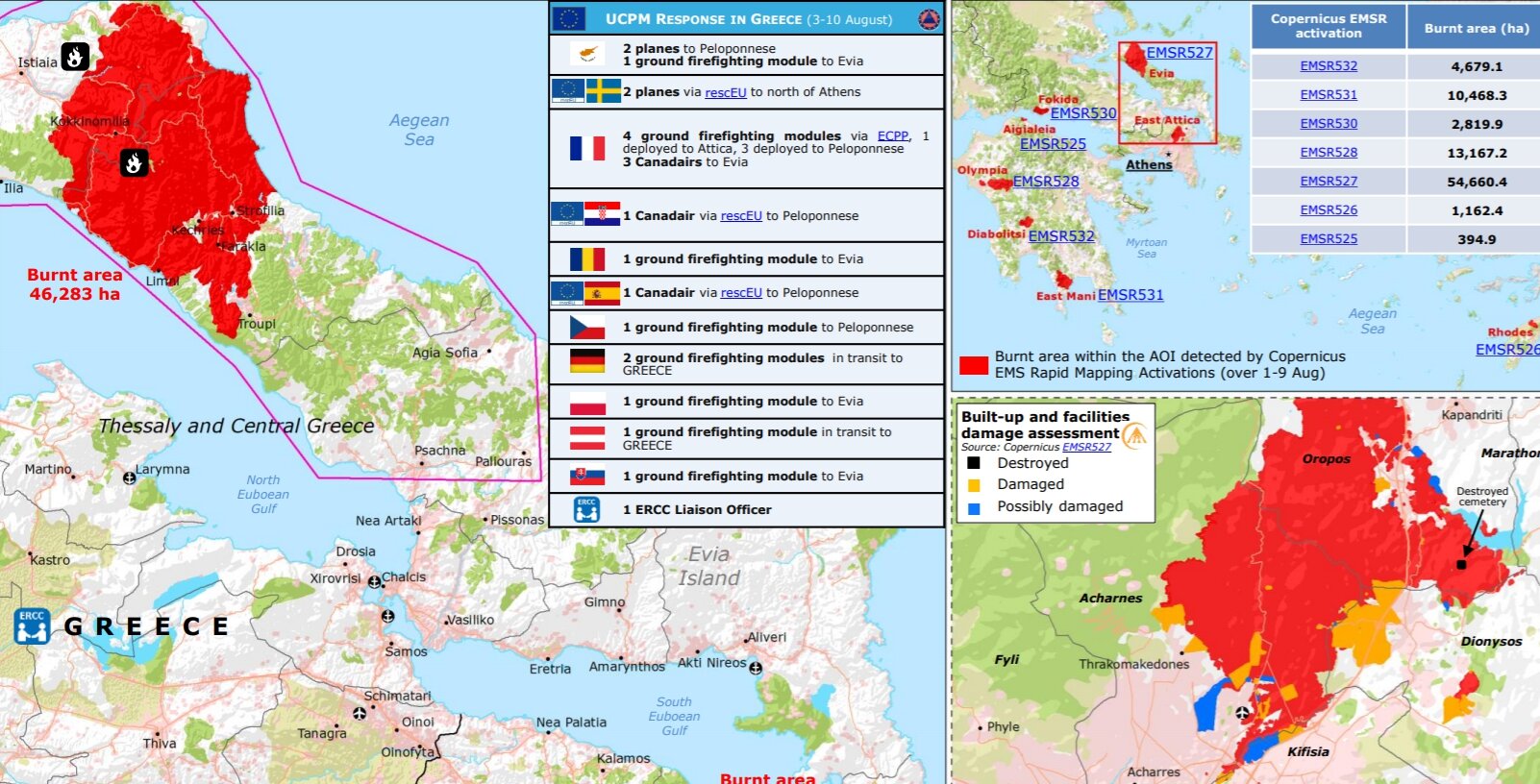Click the fire icon below Kokkinomilia
1540x784 pixels.
click(134, 162)
